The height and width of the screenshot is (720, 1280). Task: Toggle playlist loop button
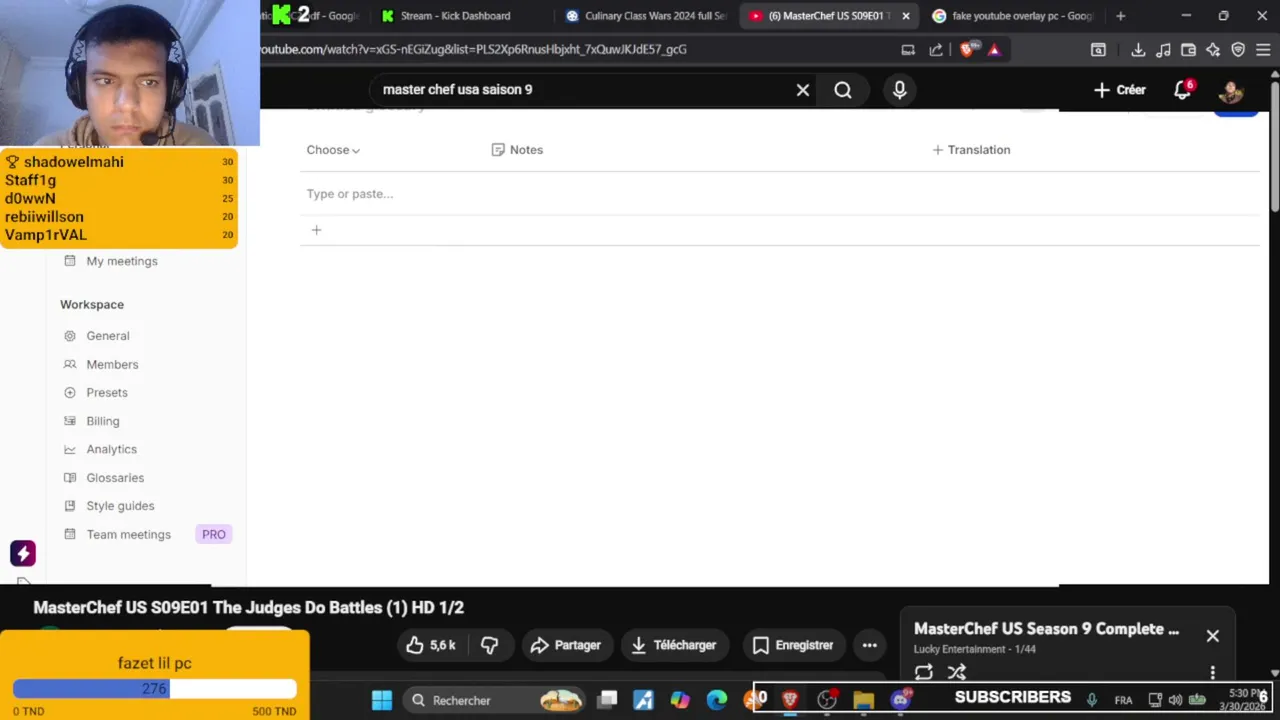tap(924, 672)
